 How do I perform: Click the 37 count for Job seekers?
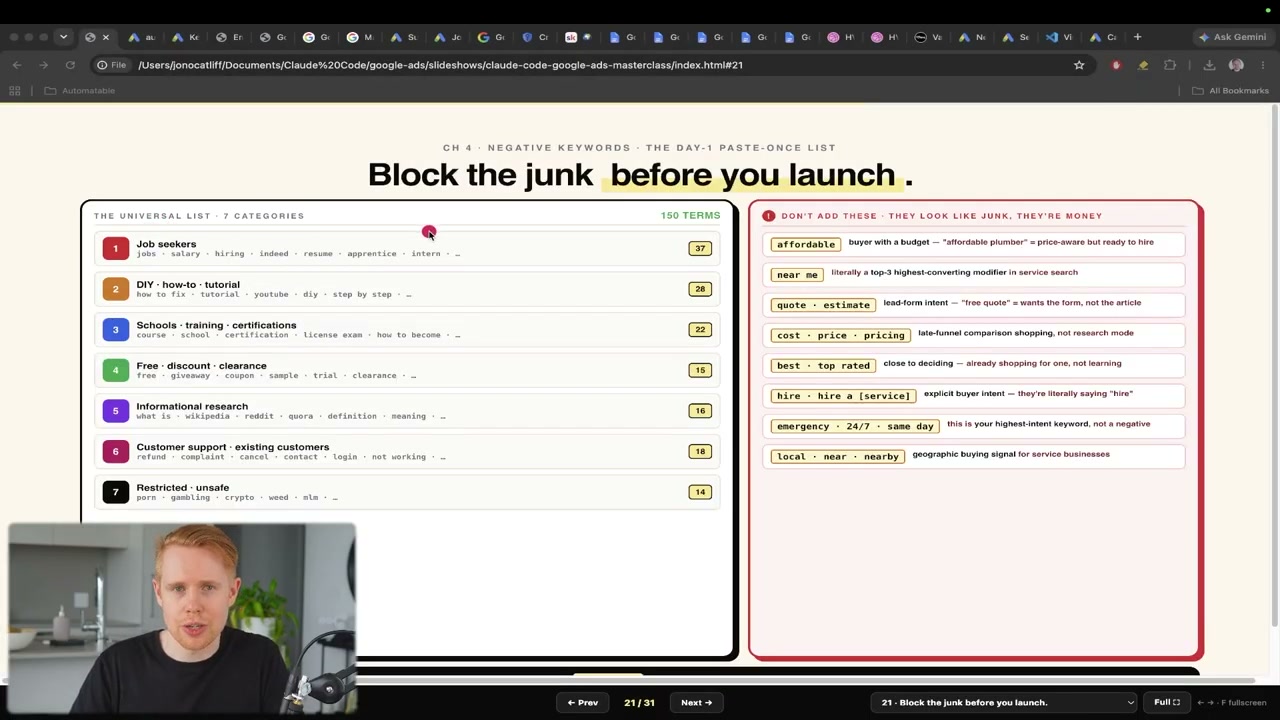coord(700,248)
